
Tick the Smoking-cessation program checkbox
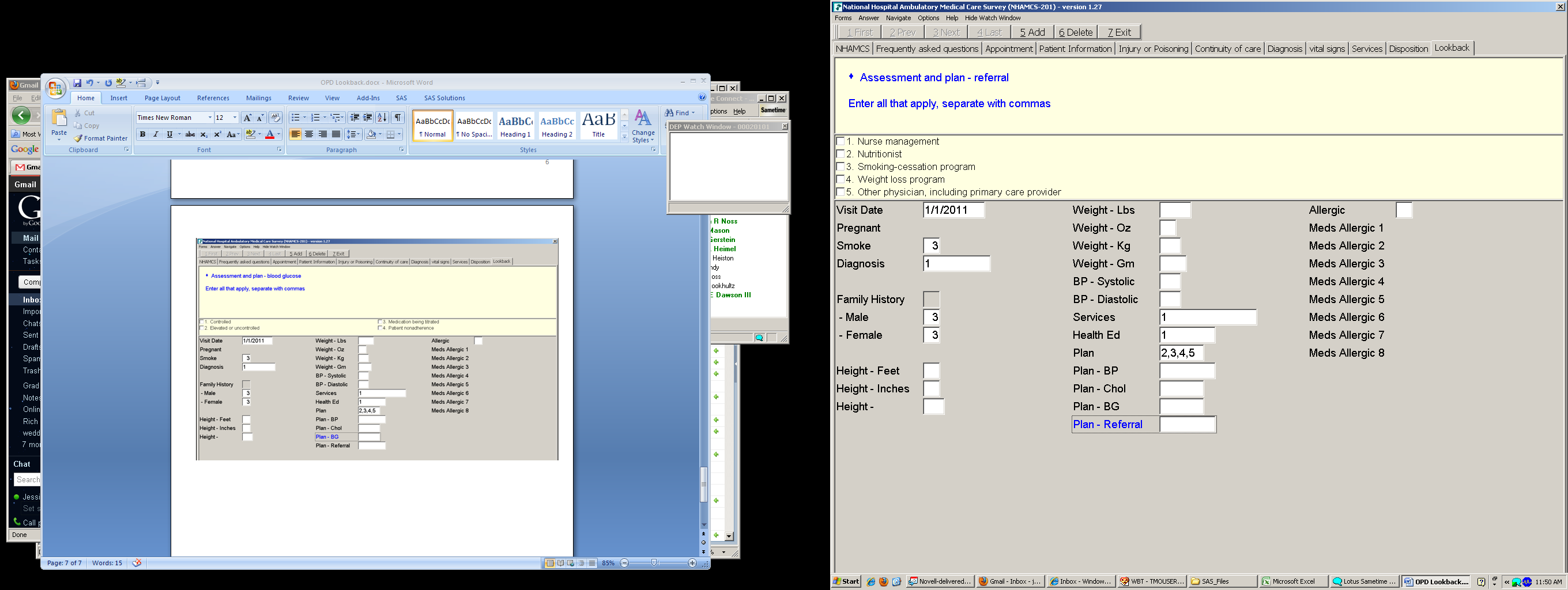click(x=840, y=167)
